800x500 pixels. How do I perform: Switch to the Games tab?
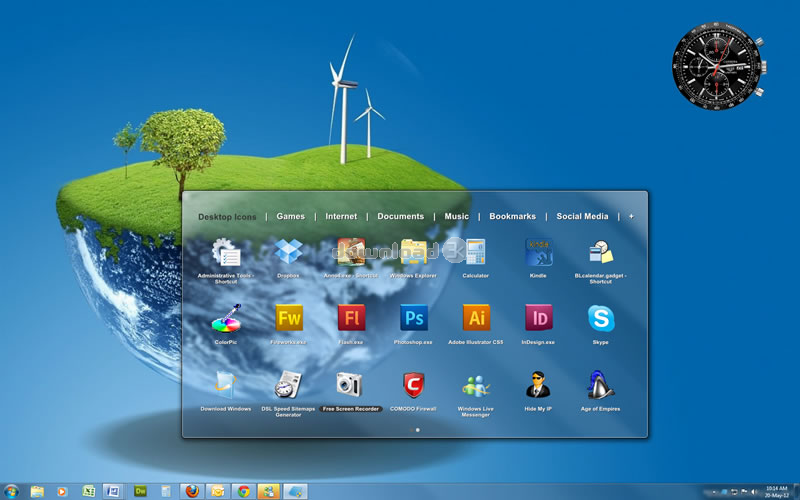[290, 216]
